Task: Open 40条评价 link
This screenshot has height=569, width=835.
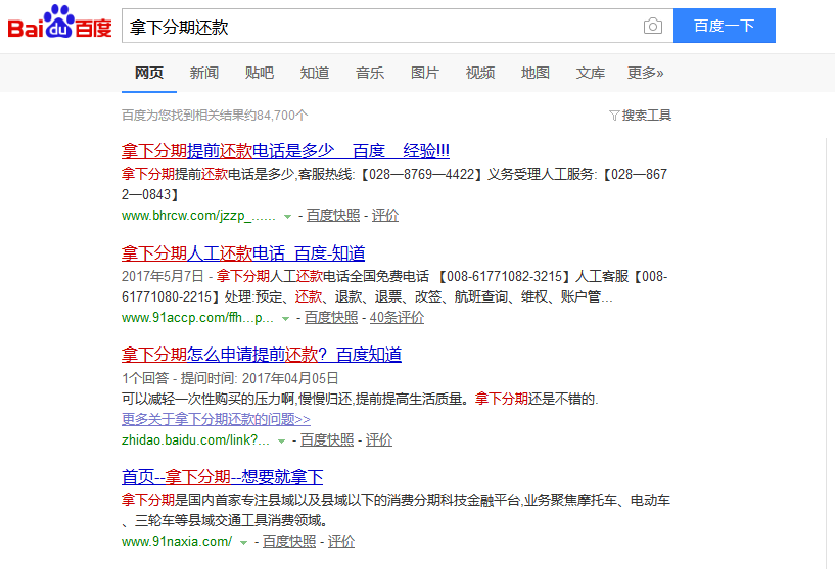Action: (x=397, y=318)
